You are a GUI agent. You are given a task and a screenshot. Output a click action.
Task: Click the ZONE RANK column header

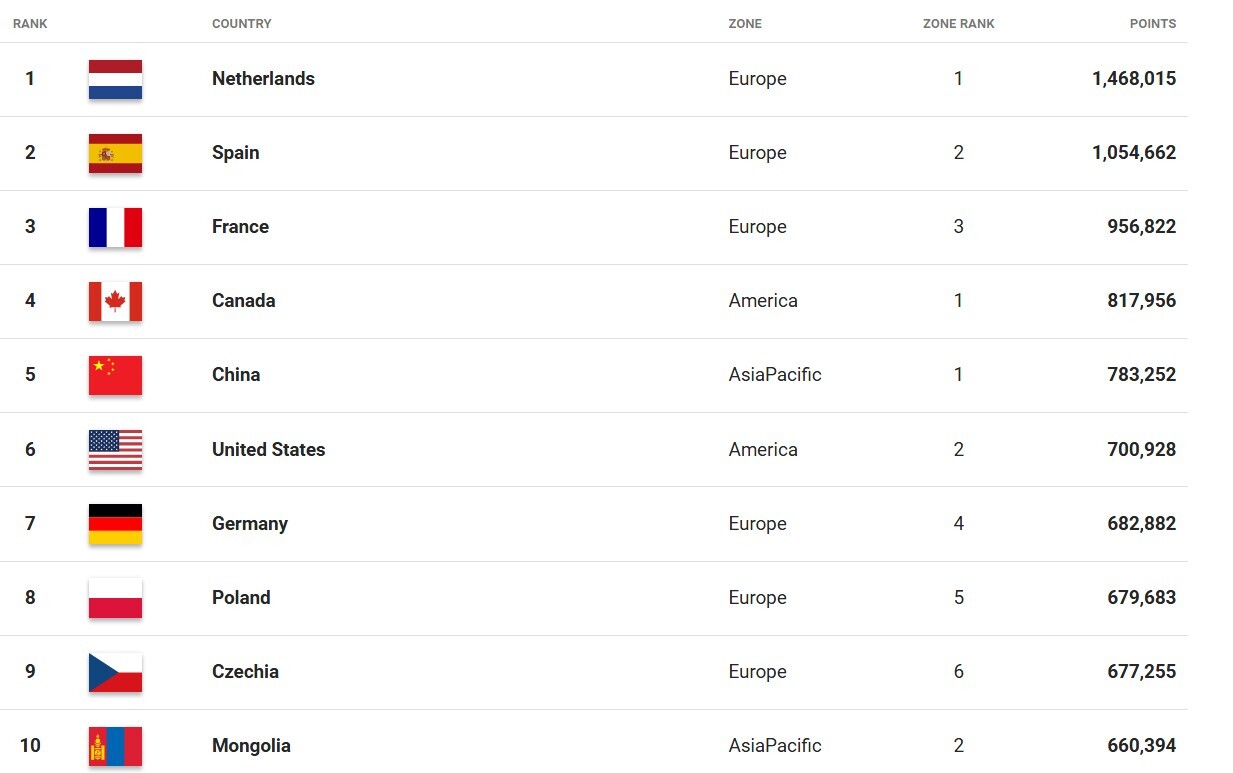[x=958, y=24]
